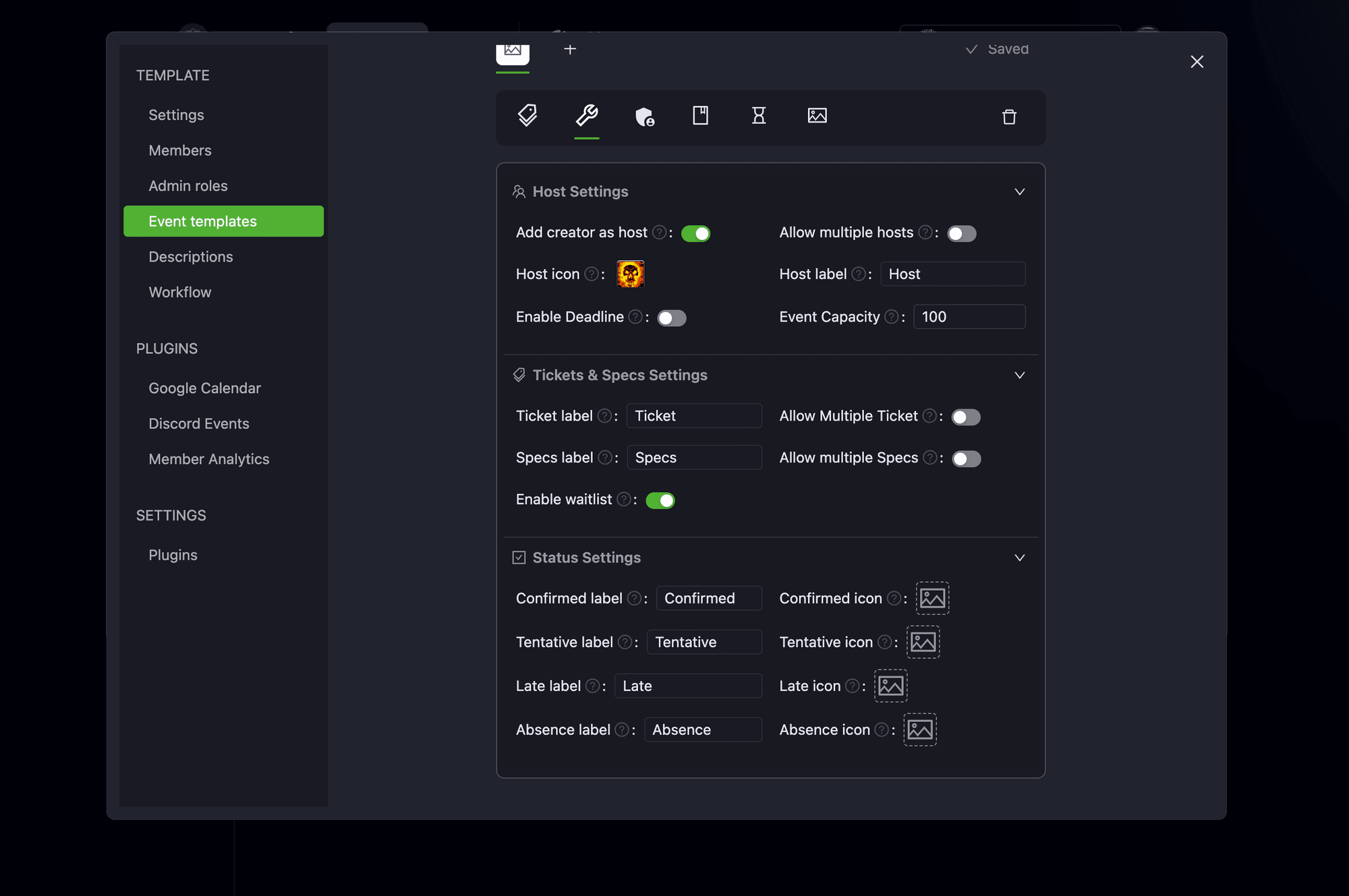Open the tag icon tab in toolbar
This screenshot has width=1349, height=896.
(527, 115)
